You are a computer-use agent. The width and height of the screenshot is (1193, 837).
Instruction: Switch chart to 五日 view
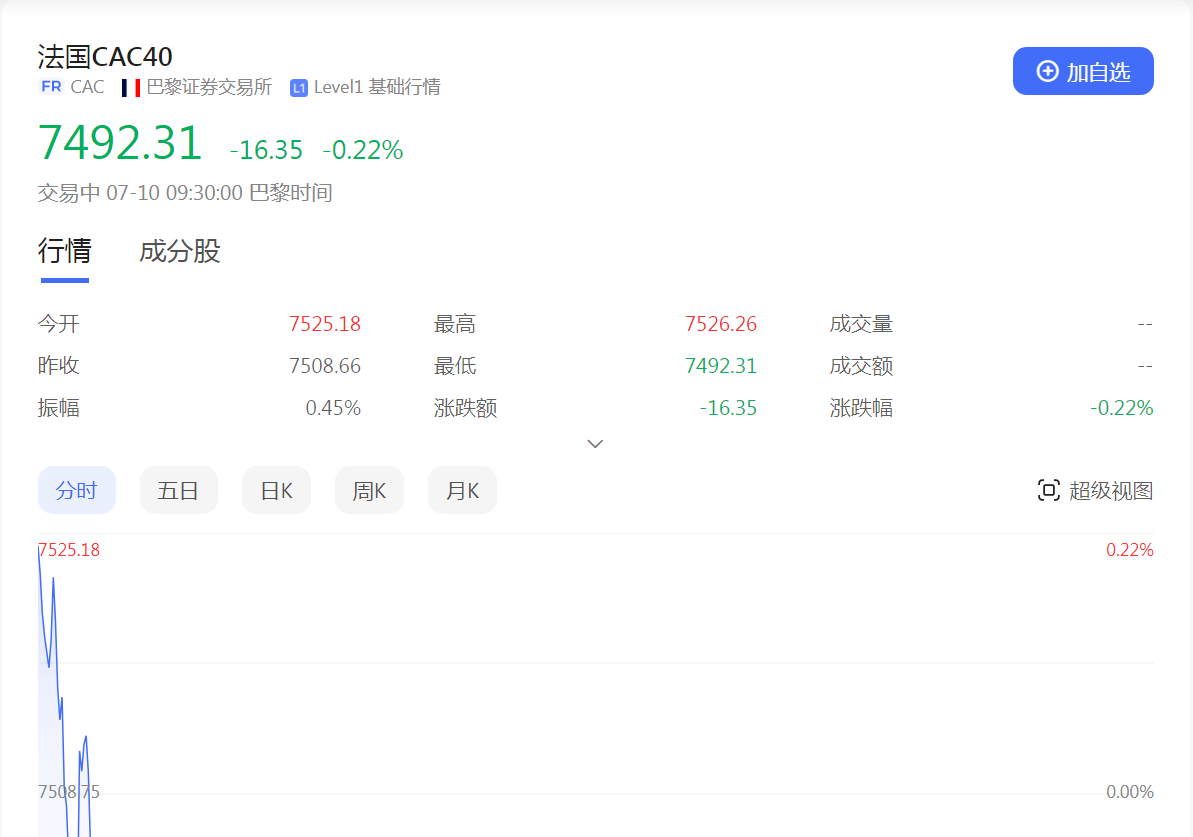click(178, 490)
